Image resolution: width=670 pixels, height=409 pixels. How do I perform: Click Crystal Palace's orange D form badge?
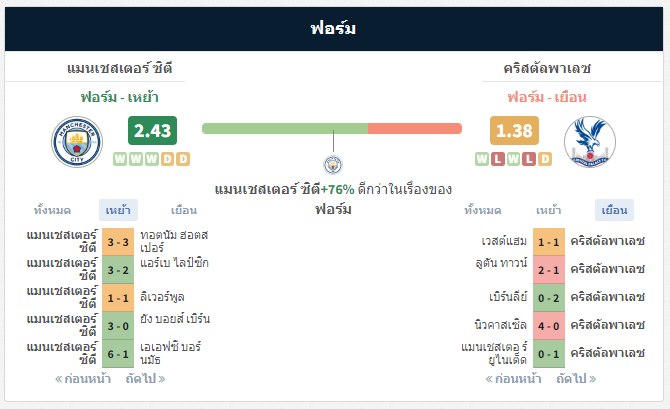(545, 159)
